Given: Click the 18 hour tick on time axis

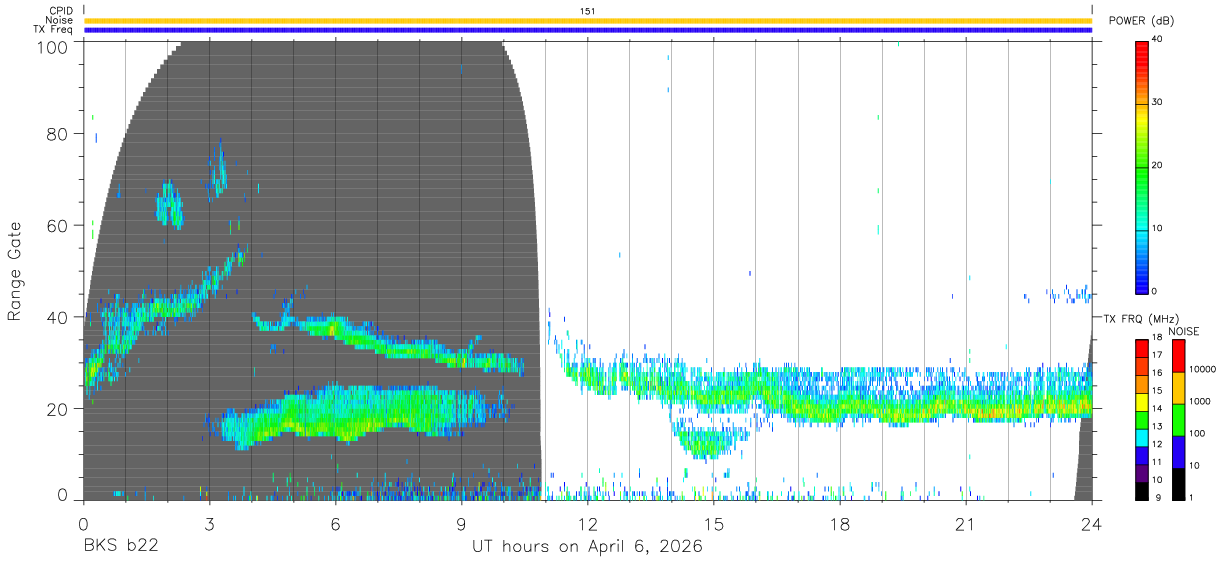Looking at the screenshot, I should (840, 522).
